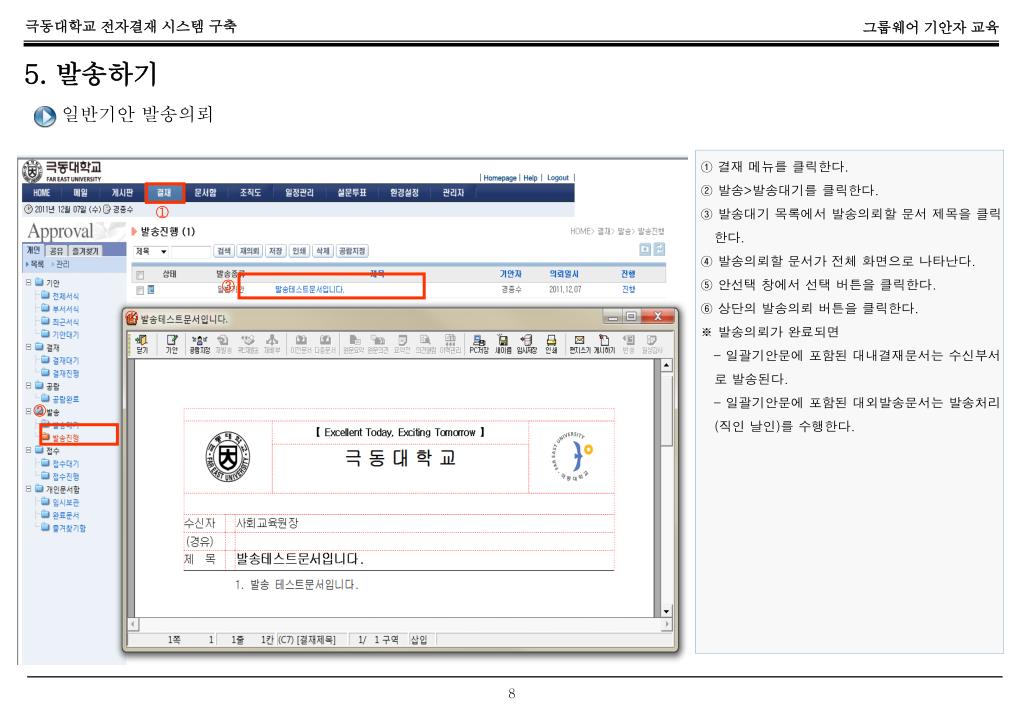Click the 삭제 delete button
Image resolution: width=1023 pixels, height=708 pixels.
tap(323, 251)
